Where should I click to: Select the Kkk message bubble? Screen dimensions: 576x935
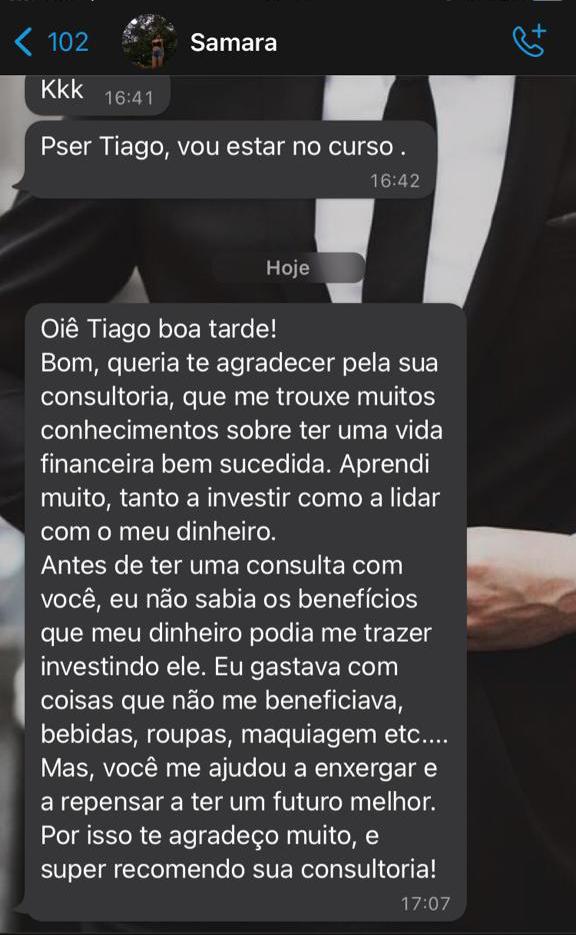97,94
